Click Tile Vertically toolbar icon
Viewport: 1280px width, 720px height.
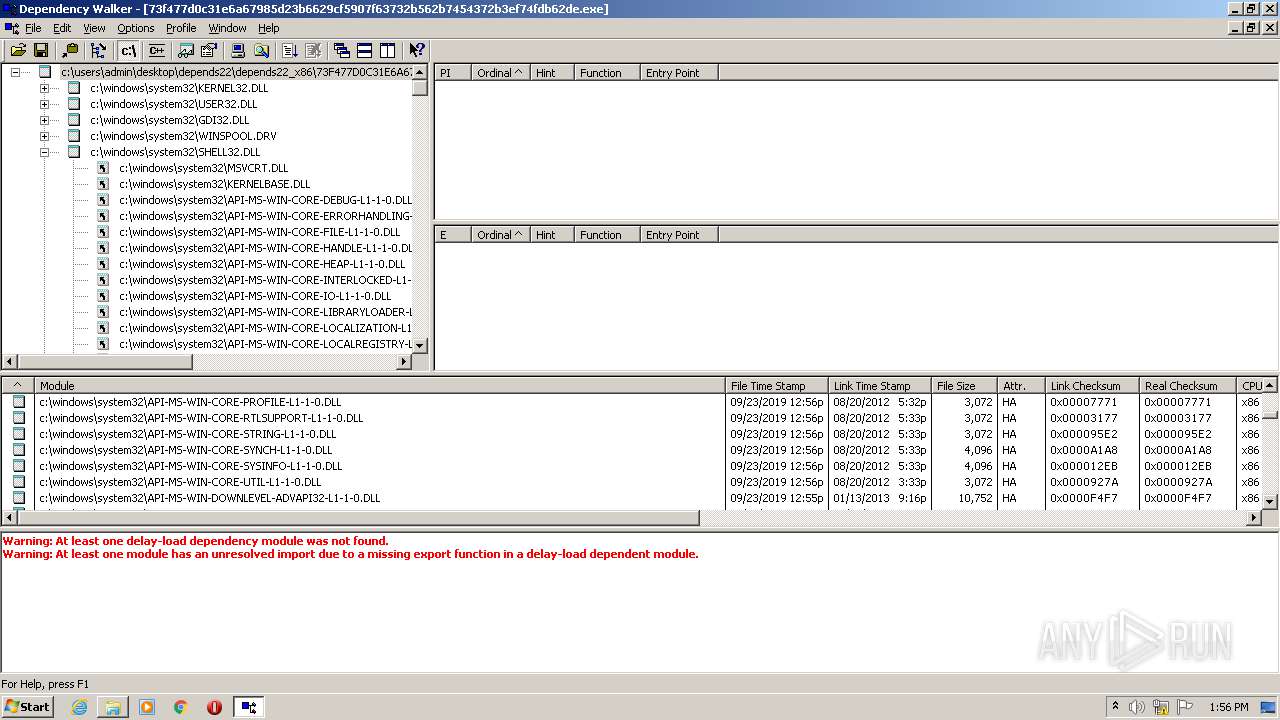click(x=388, y=50)
